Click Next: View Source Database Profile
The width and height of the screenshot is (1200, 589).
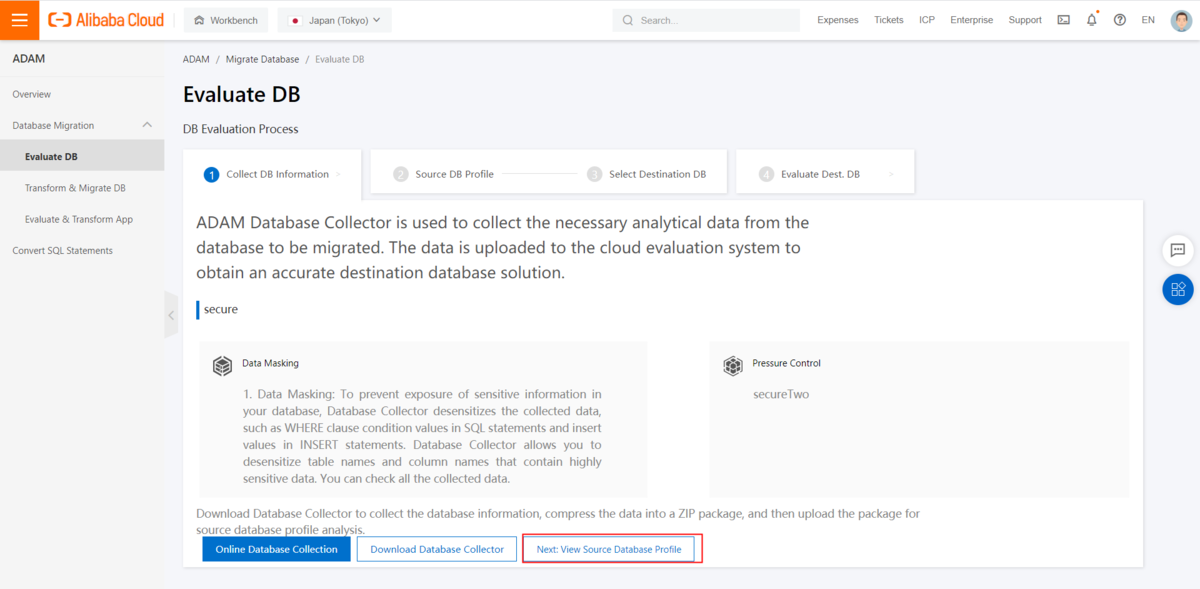coord(609,549)
